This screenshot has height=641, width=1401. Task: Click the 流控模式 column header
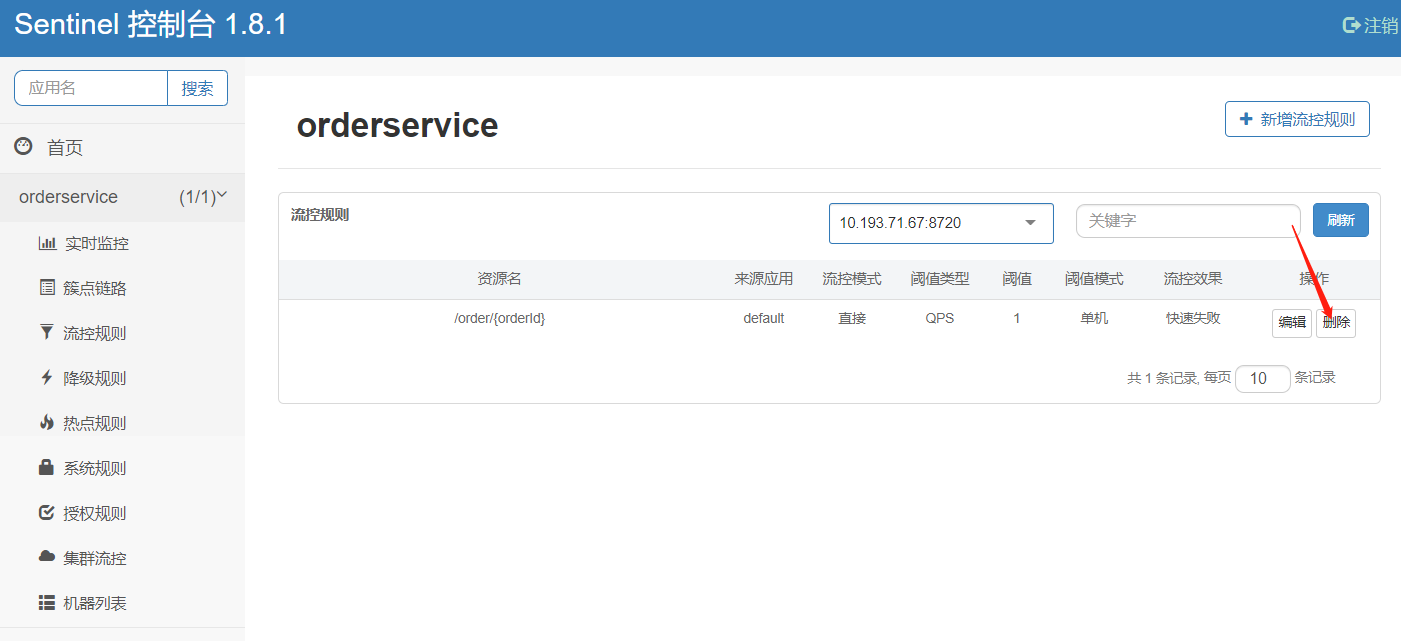(852, 279)
